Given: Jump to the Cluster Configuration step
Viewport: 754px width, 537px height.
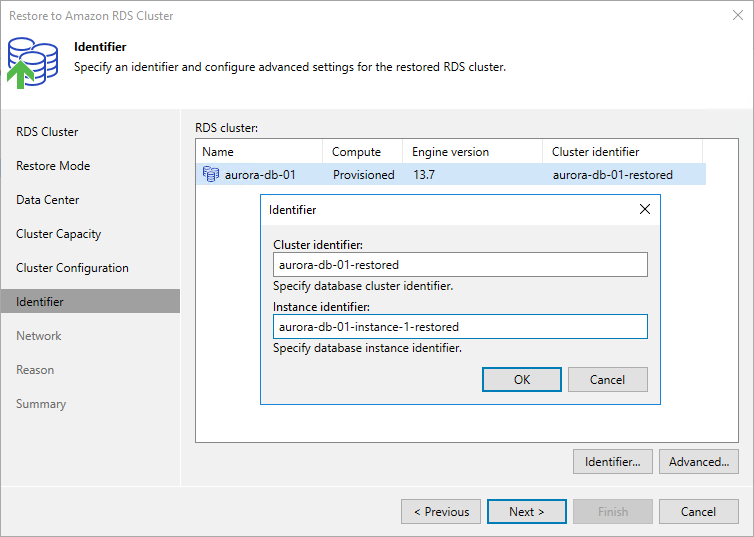Looking at the screenshot, I should [x=72, y=268].
